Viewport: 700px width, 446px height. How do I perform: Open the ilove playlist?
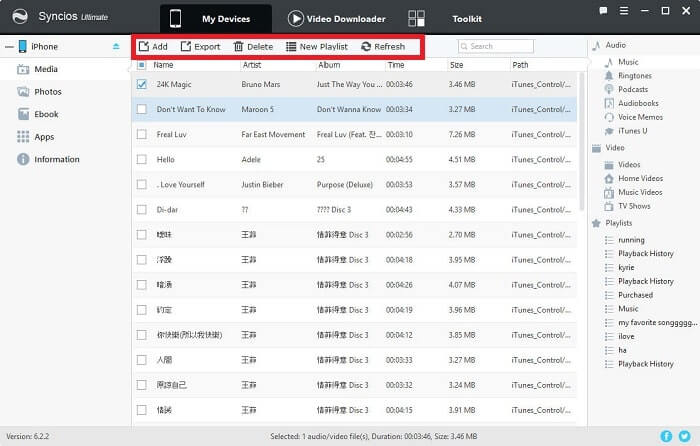click(x=626, y=337)
